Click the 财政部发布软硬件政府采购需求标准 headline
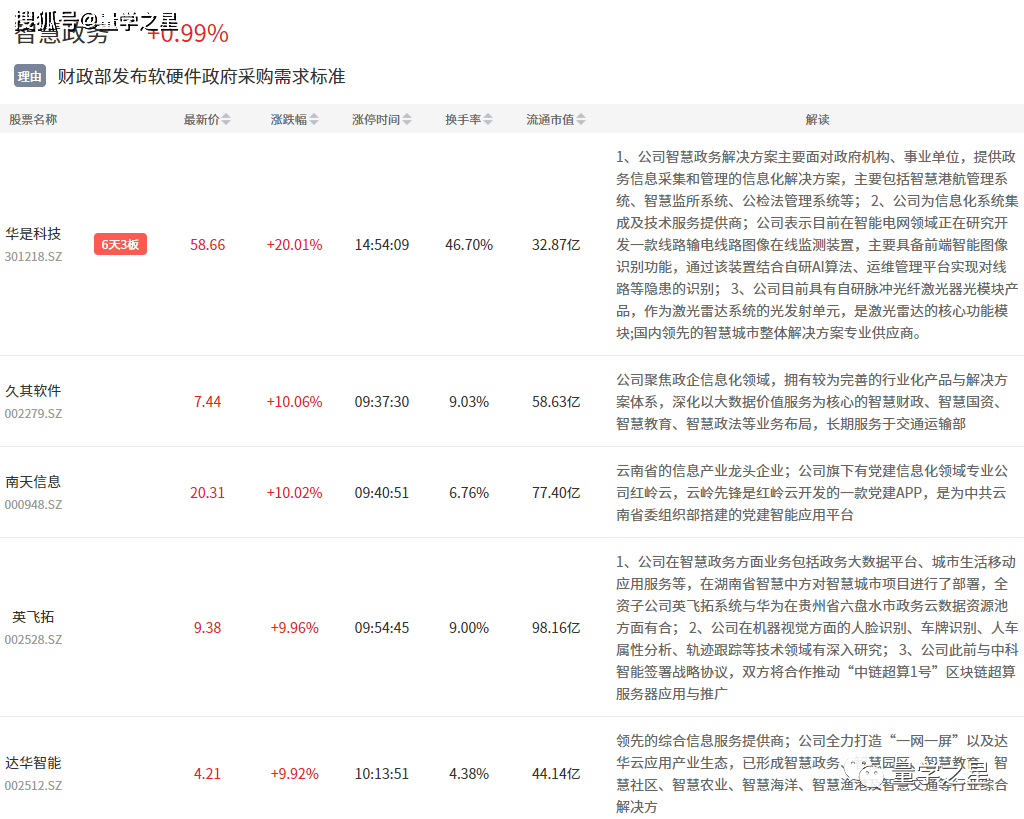Image resolution: width=1024 pixels, height=819 pixels. click(x=201, y=76)
